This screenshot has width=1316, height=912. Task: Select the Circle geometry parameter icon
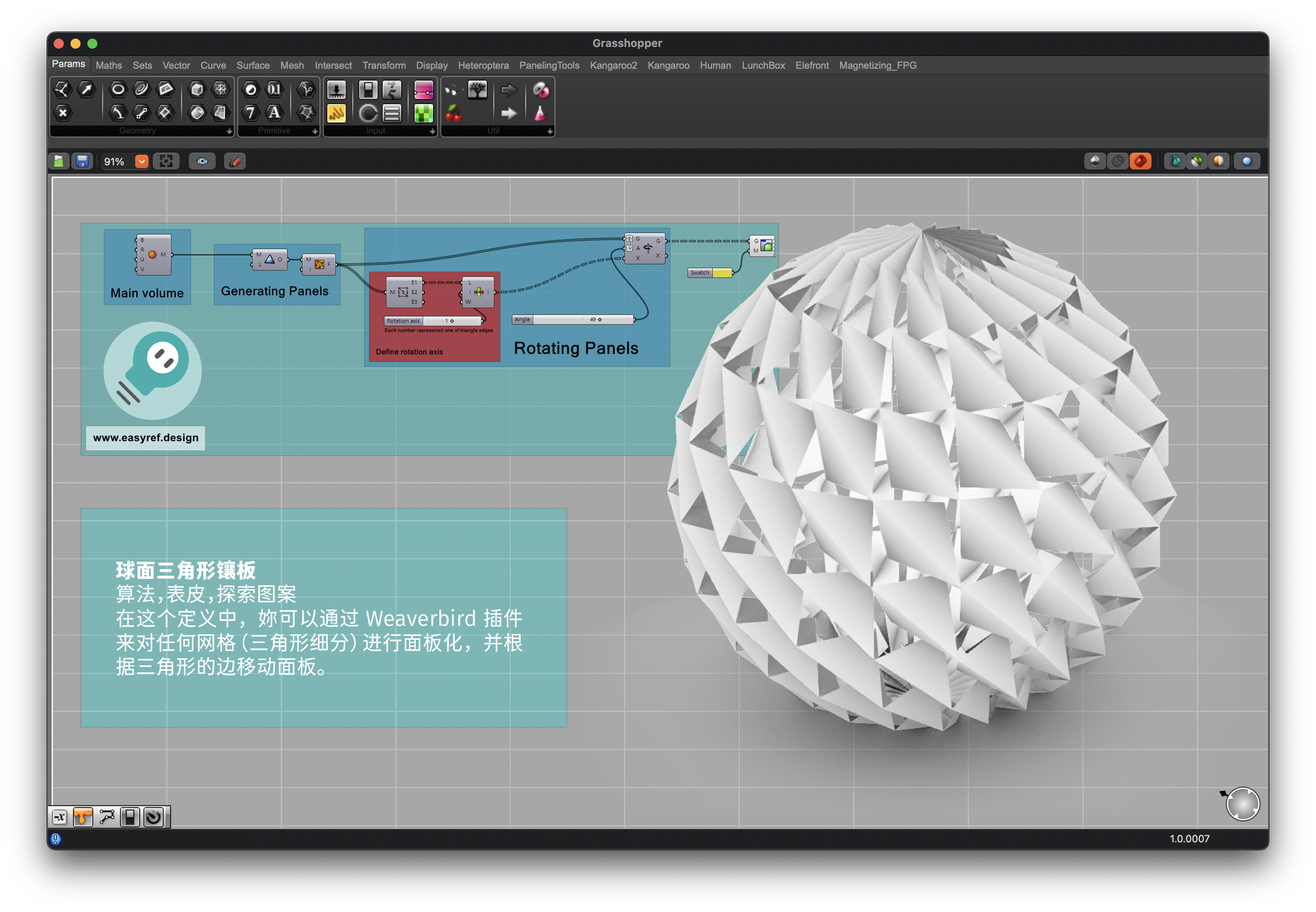118,89
